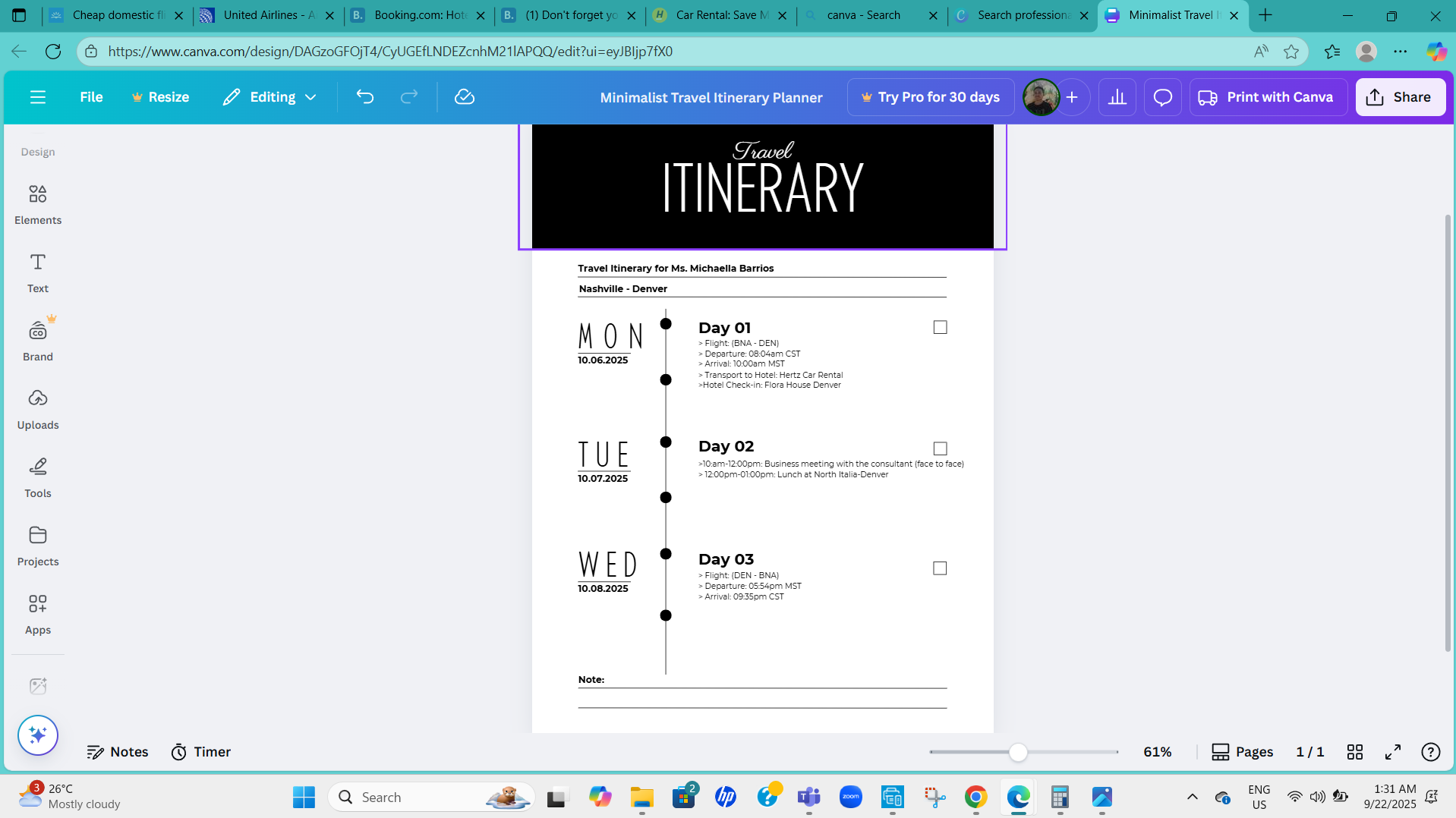The height and width of the screenshot is (818, 1456).
Task: Click the Windows taskbar Search box
Action: [x=431, y=797]
